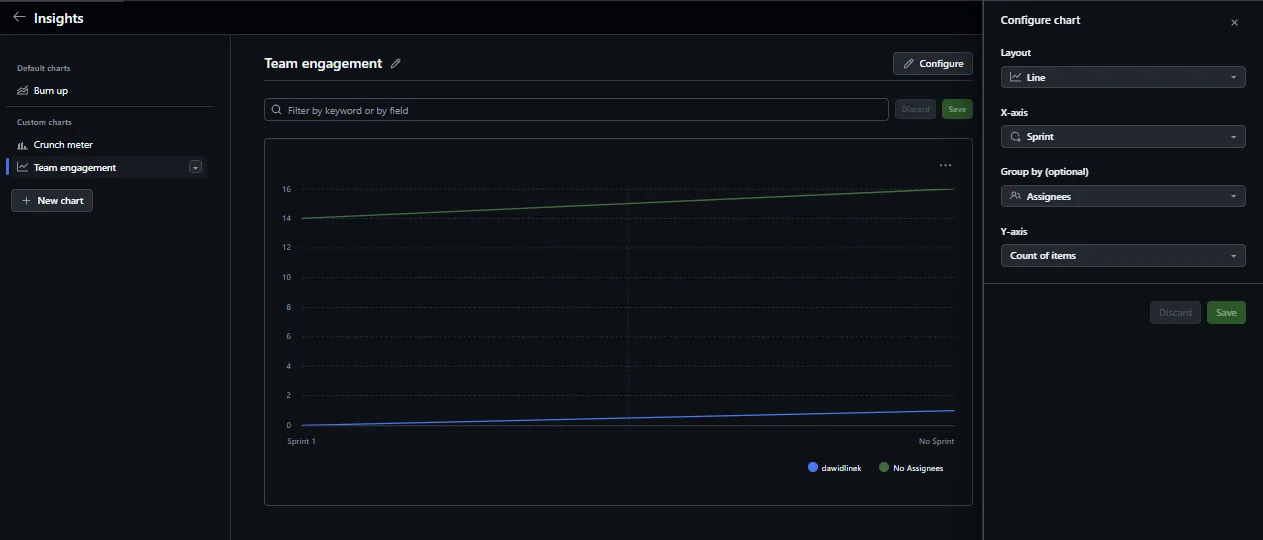1263x540 pixels.
Task: Click the search icon in filter bar
Action: [x=276, y=110]
